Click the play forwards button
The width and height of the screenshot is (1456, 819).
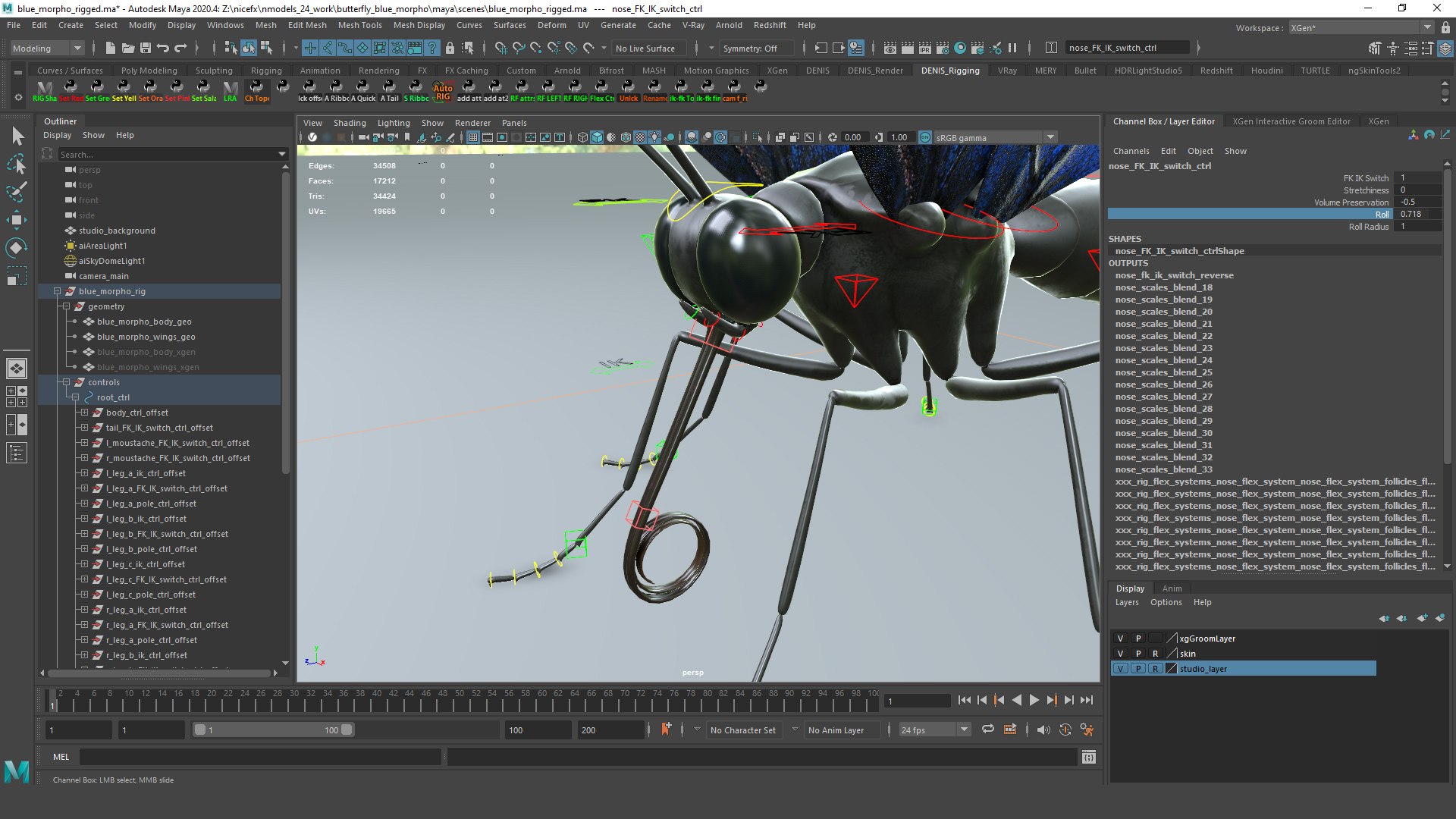click(x=1034, y=700)
